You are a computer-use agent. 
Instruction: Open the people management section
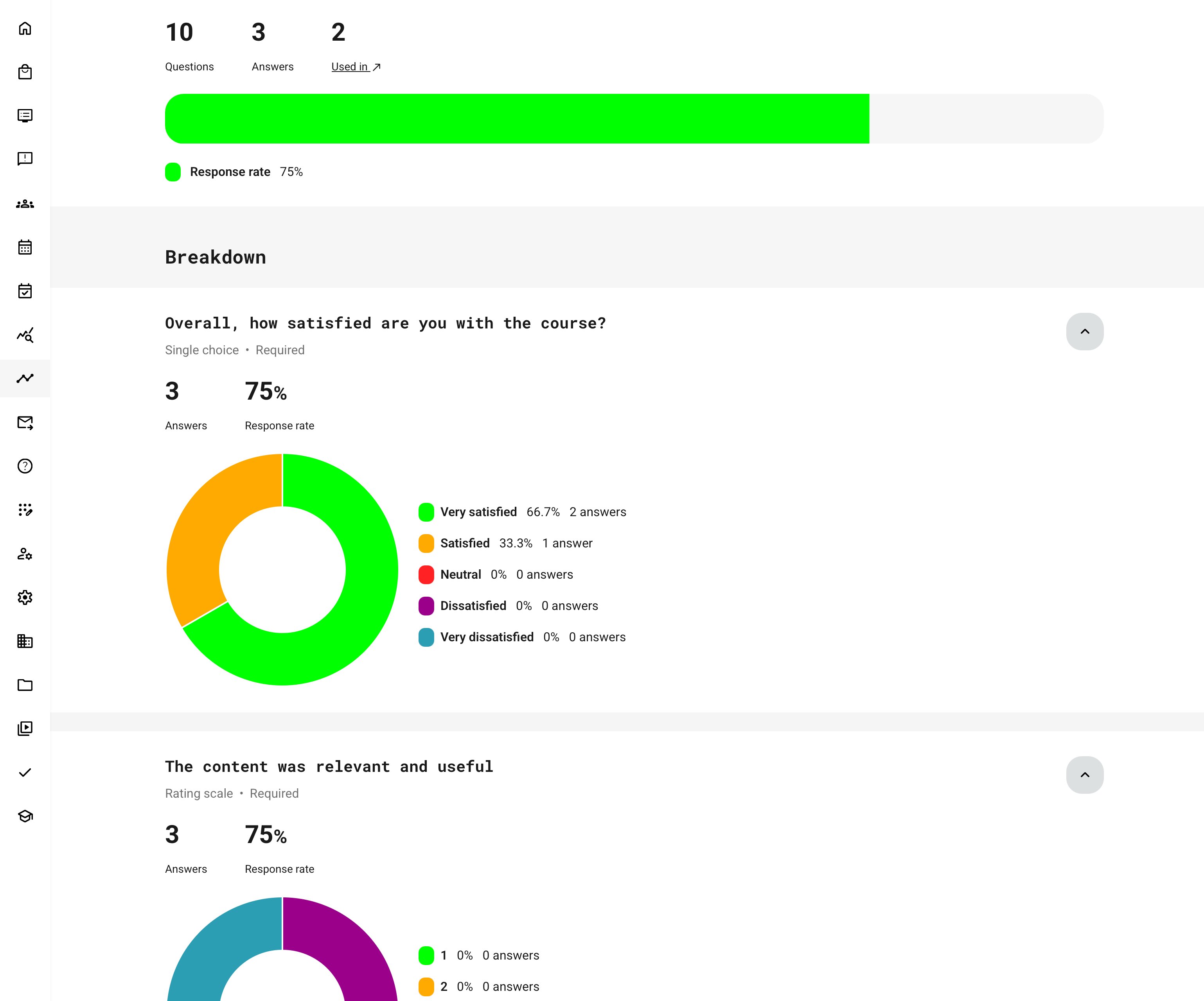(26, 203)
